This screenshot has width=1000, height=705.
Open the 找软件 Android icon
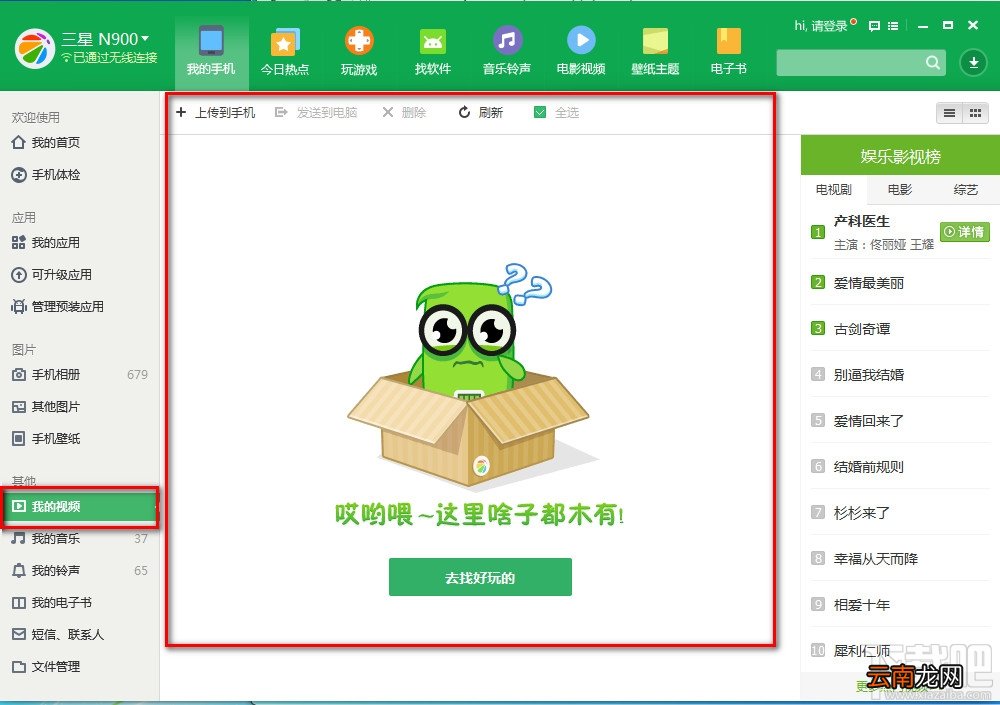pos(433,53)
